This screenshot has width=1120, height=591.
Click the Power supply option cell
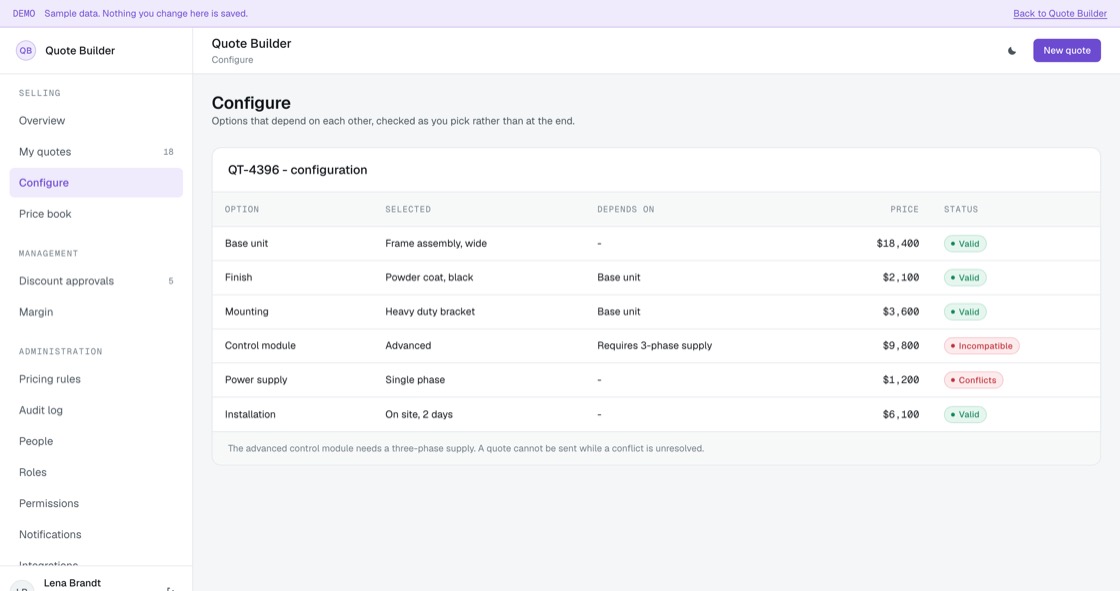pos(256,380)
